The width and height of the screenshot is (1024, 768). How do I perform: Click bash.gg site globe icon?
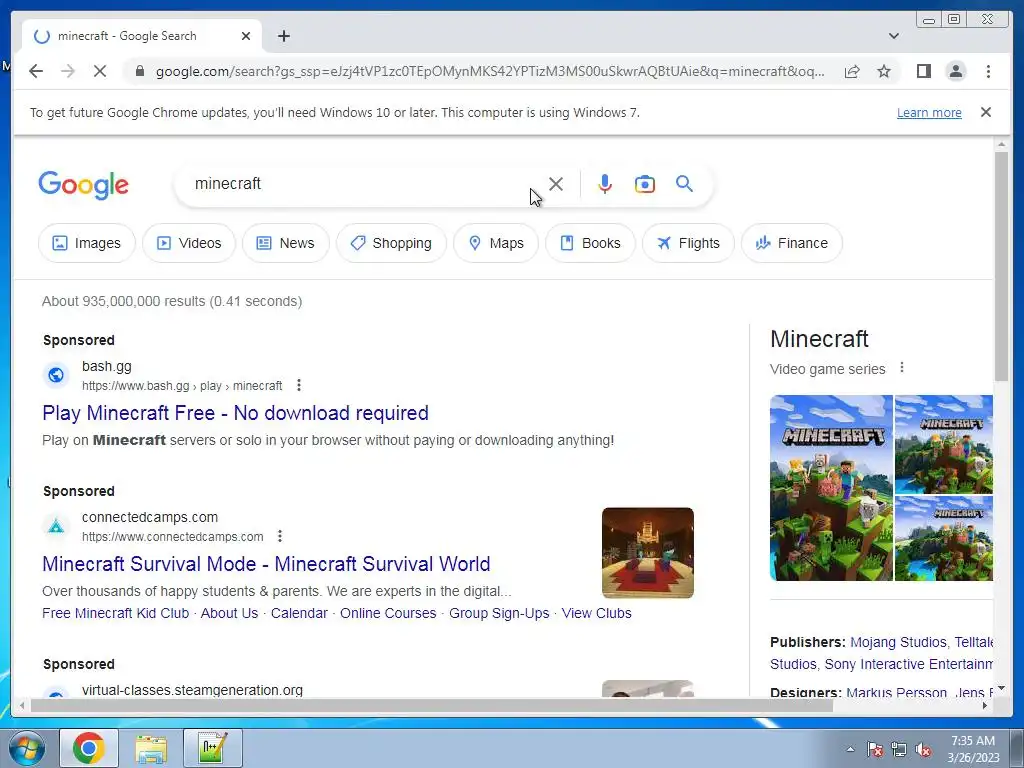coord(56,375)
